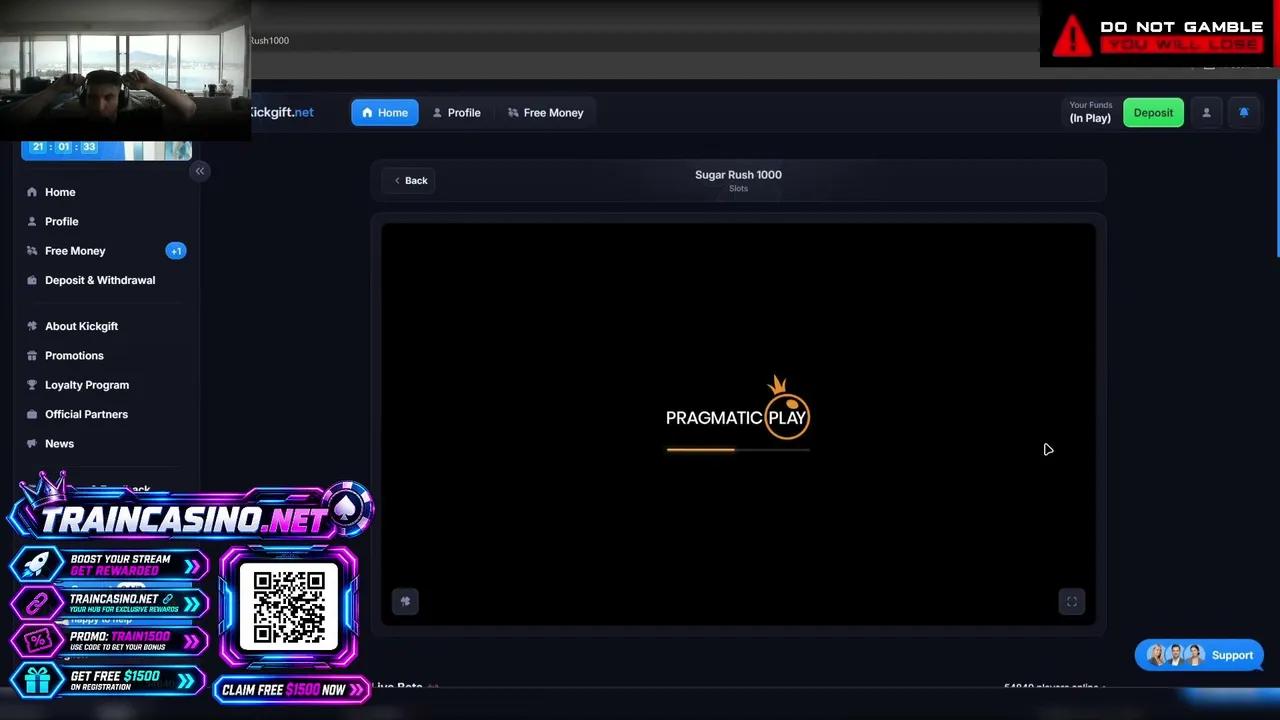Open Deposit & Withdrawal in sidebar
1280x720 pixels.
click(106, 280)
